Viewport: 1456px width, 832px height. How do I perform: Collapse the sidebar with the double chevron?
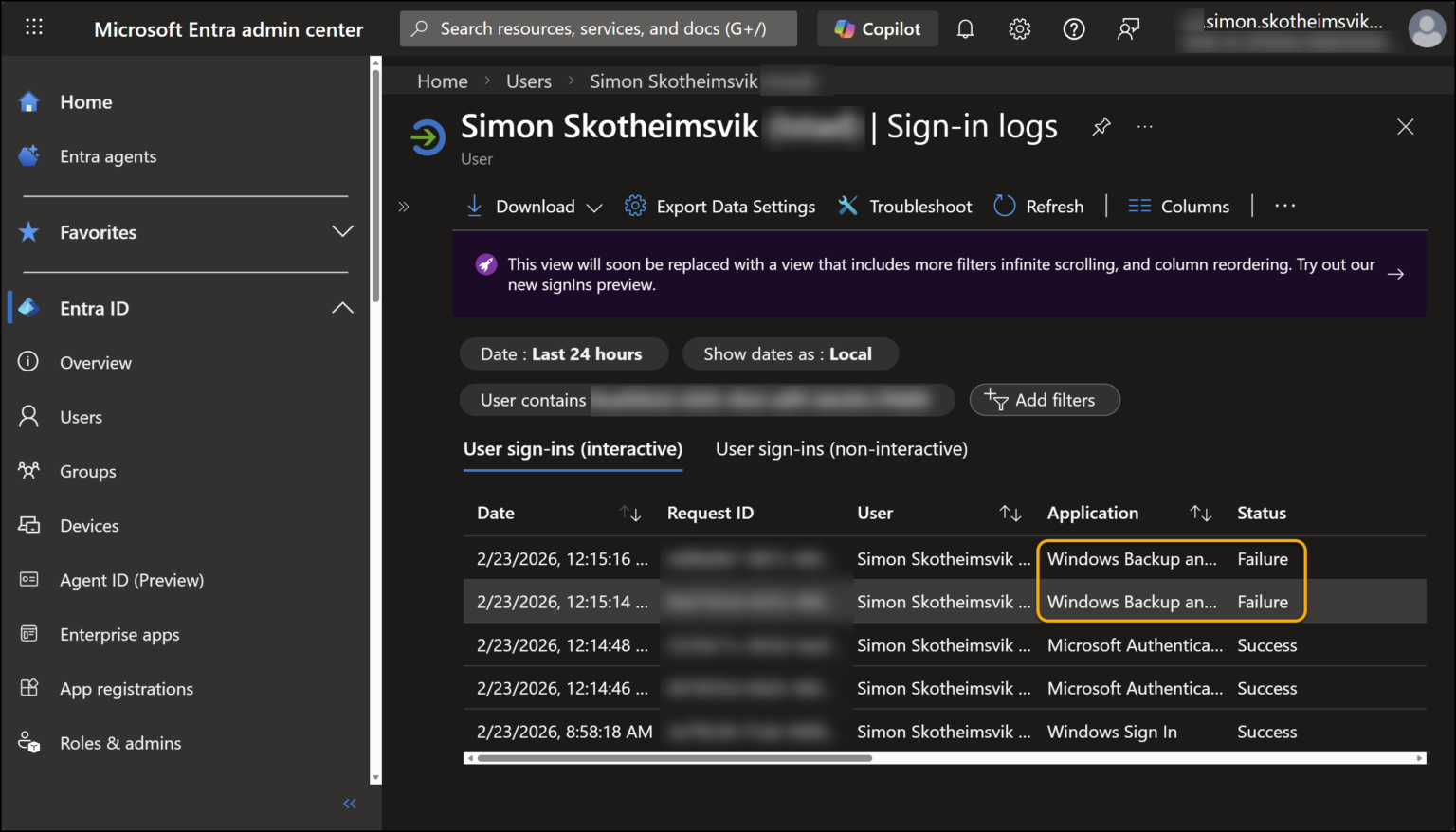tap(350, 804)
